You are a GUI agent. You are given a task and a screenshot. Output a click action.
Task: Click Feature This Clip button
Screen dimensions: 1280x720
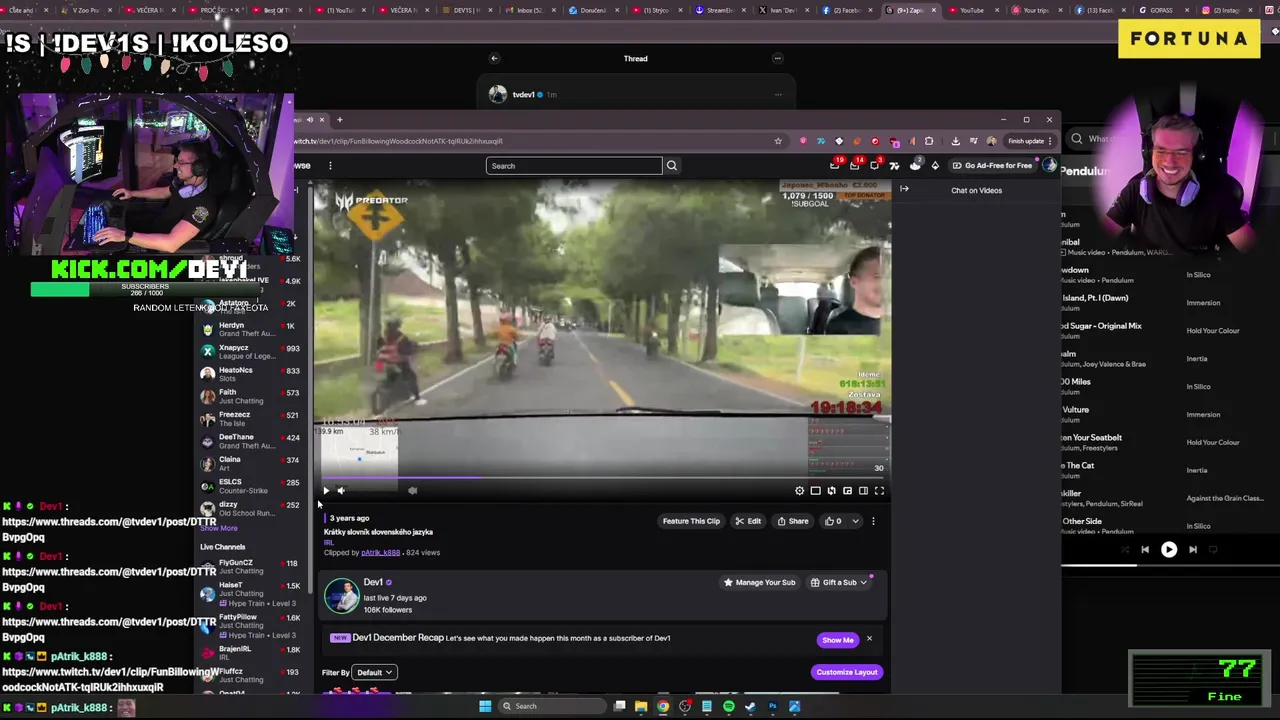(x=691, y=521)
